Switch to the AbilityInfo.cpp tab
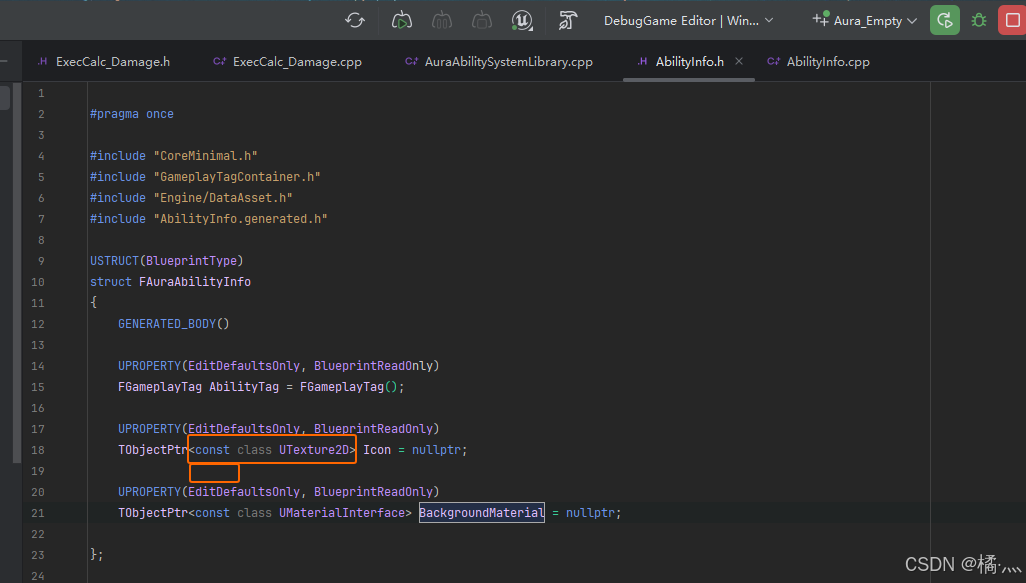Viewport: 1026px width, 583px height. (819, 62)
